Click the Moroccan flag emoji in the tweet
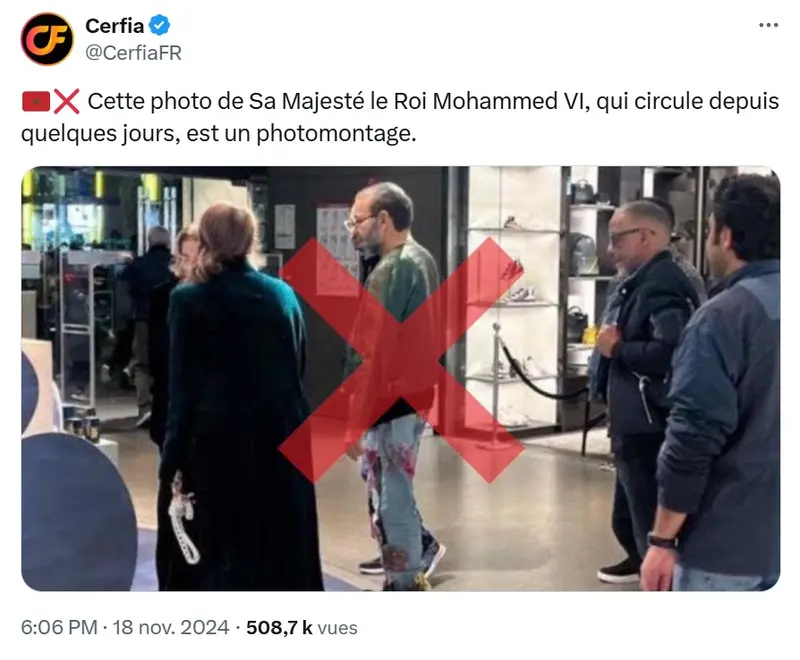This screenshot has height=660, width=800. (x=36, y=101)
